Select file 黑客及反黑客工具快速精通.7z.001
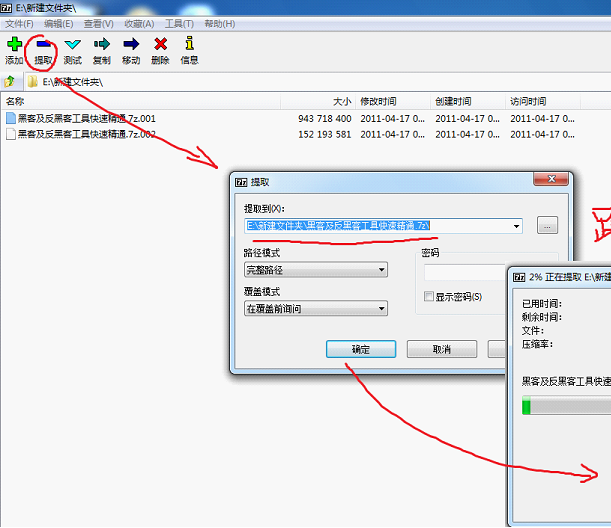The image size is (611, 528). (x=87, y=118)
